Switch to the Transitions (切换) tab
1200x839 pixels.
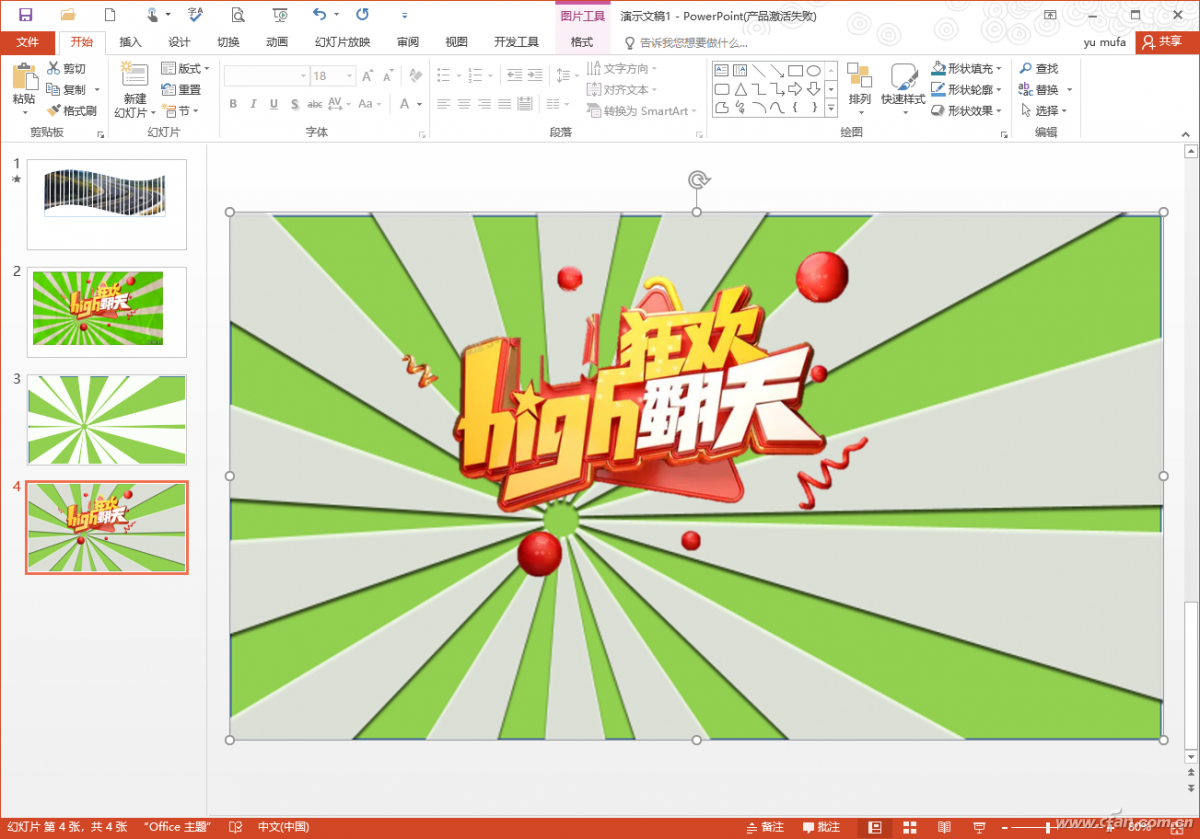[228, 42]
